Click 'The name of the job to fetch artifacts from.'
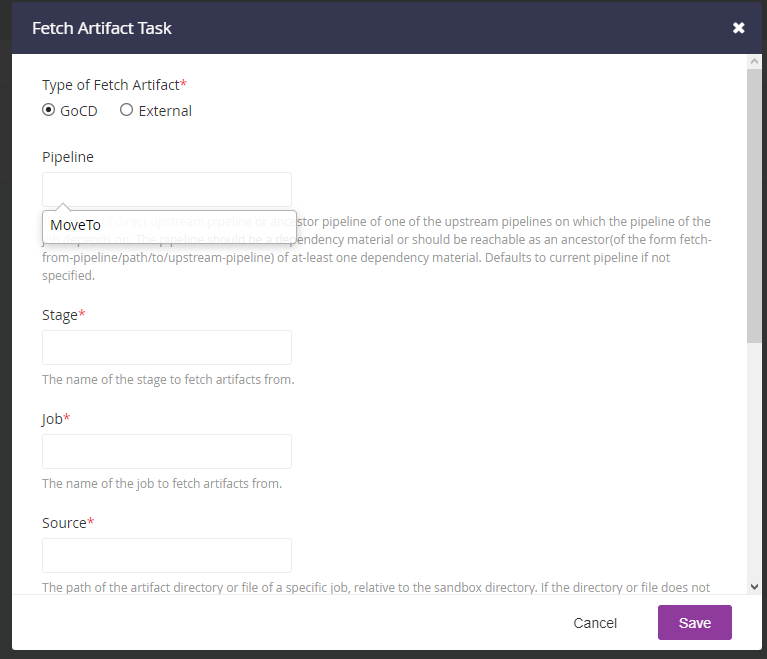767x659 pixels. (x=162, y=484)
